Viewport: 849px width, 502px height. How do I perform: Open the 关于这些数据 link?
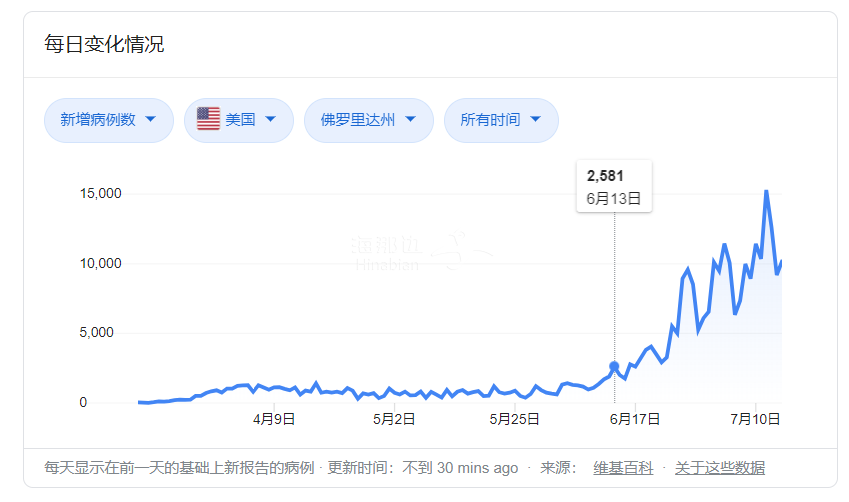719,468
